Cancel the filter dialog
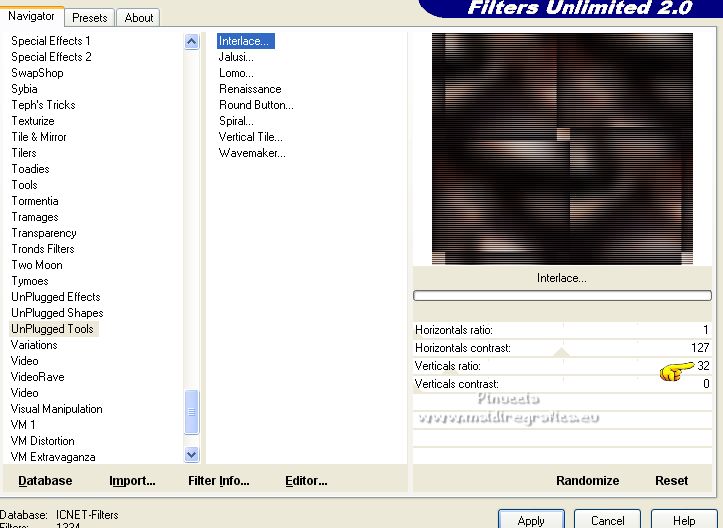 (607, 520)
